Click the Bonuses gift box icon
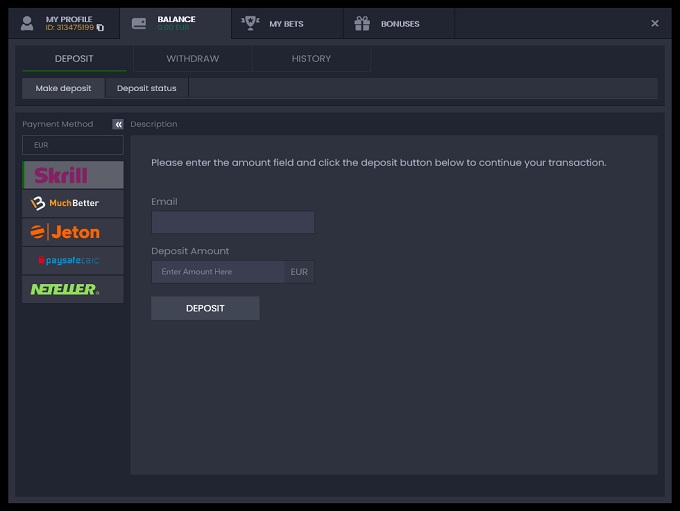Viewport: 680px width, 511px height. click(x=362, y=23)
